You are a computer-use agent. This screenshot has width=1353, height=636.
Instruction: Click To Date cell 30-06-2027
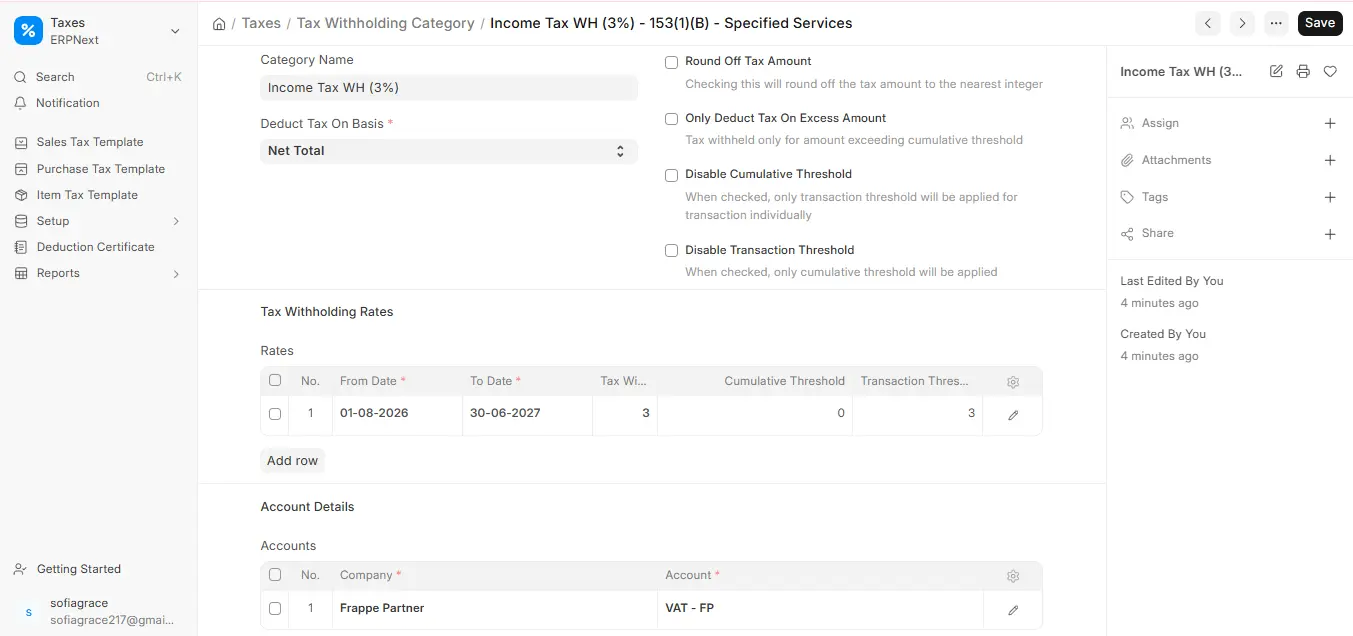527,413
